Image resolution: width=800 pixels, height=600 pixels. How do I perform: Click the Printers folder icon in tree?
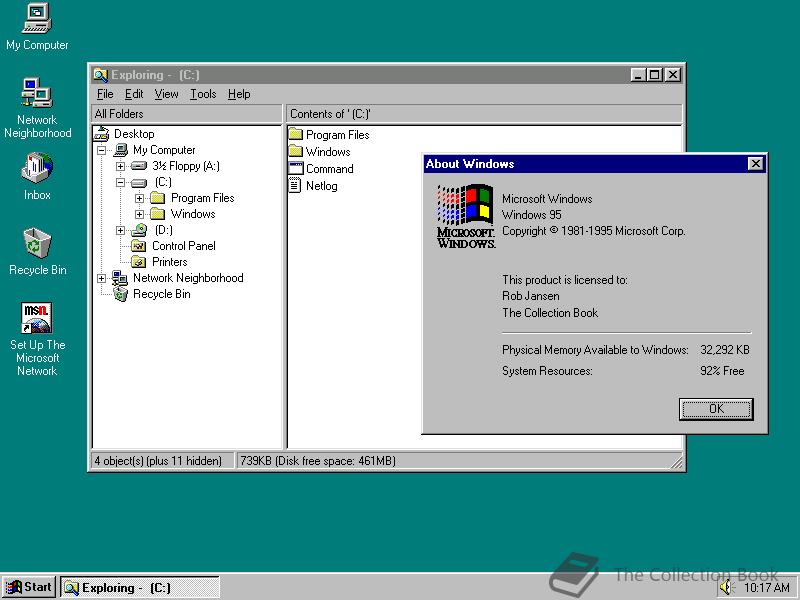139,262
